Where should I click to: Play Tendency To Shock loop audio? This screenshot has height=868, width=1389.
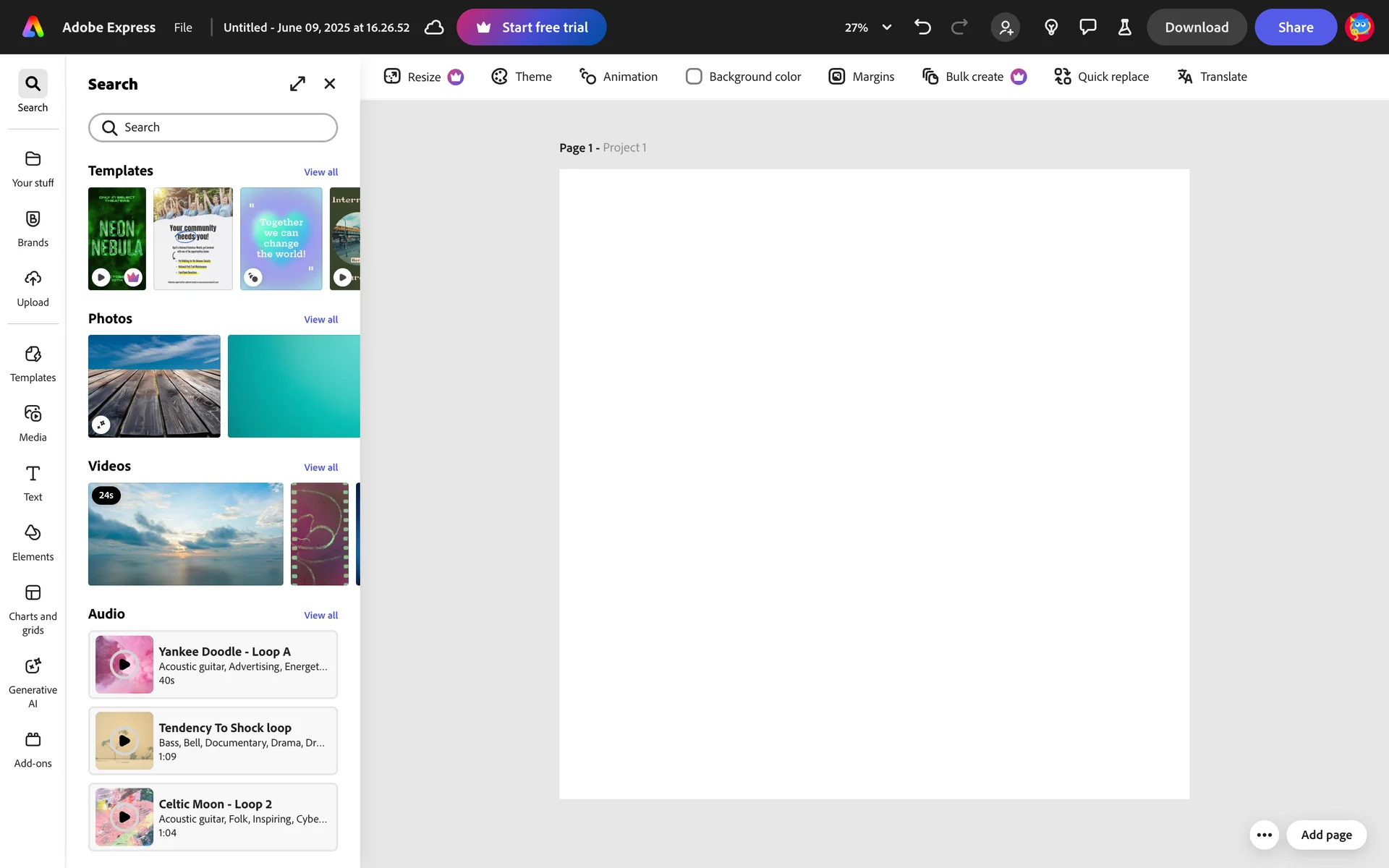coord(124,741)
